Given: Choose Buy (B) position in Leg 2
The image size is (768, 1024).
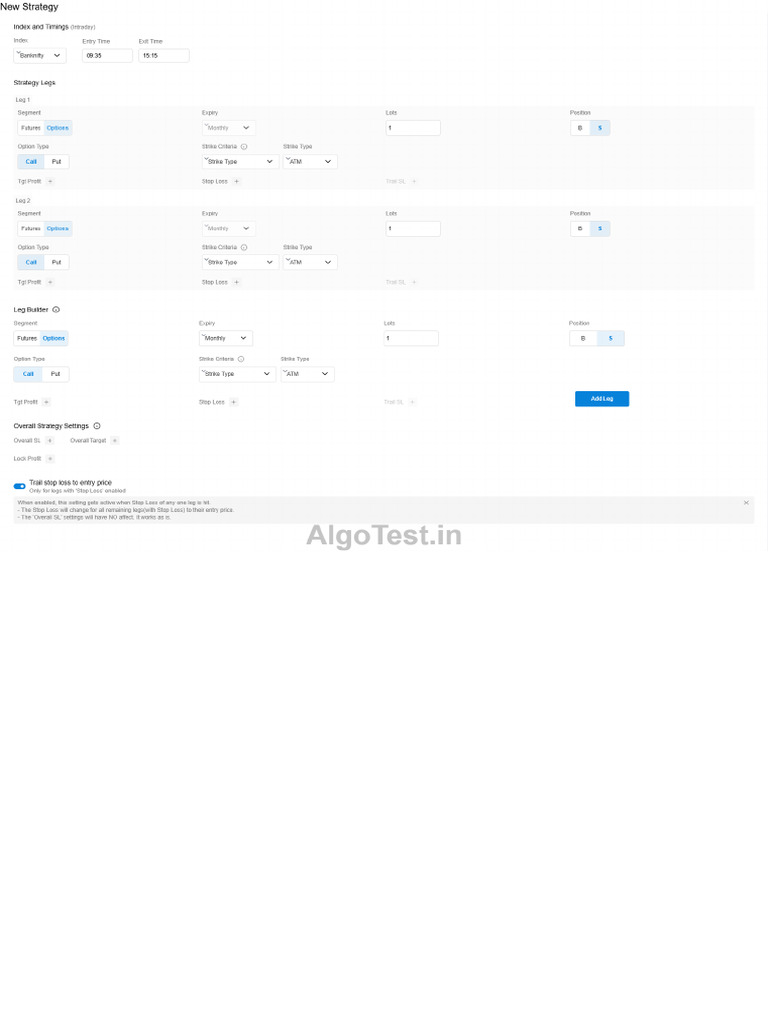Looking at the screenshot, I should click(x=580, y=229).
